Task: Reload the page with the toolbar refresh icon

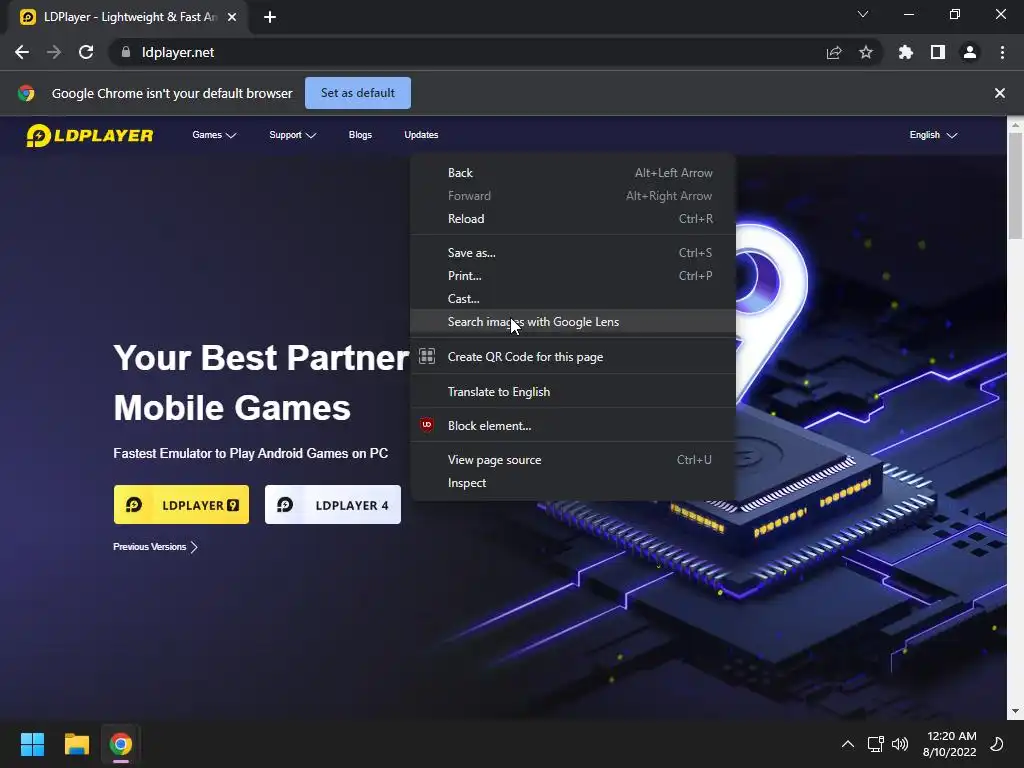Action: click(86, 52)
